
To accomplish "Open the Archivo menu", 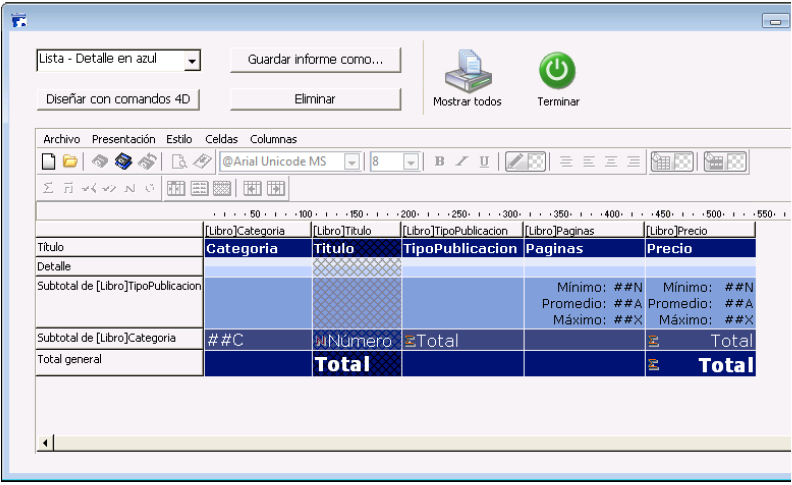I will pyautogui.click(x=61, y=139).
